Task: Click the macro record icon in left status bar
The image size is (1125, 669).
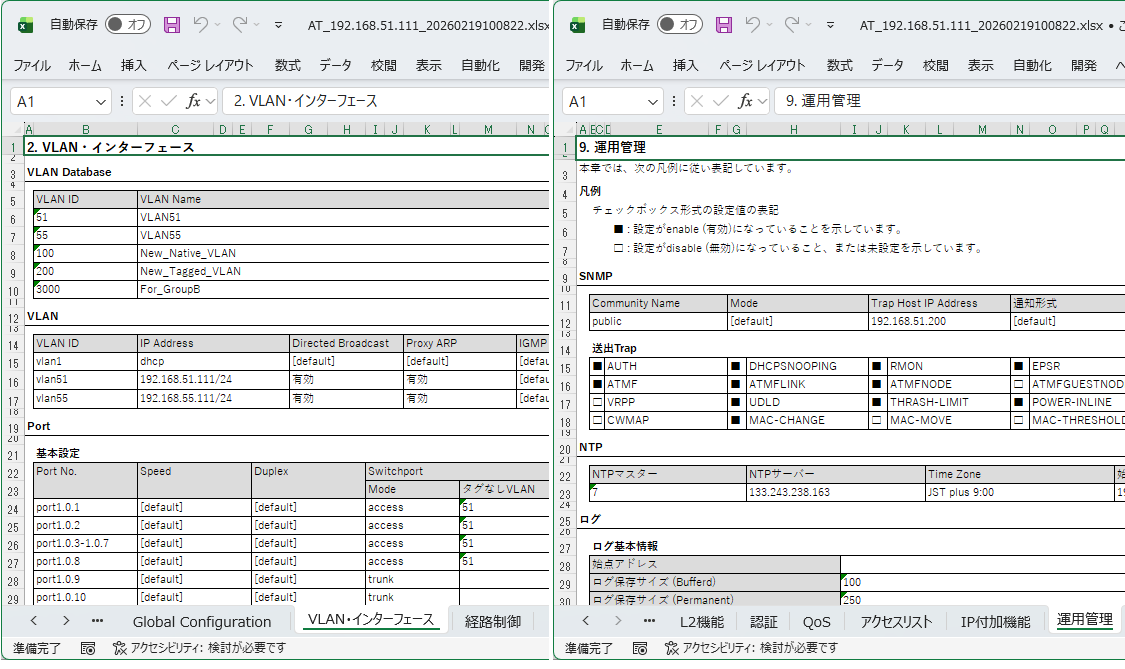Action: [x=88, y=648]
